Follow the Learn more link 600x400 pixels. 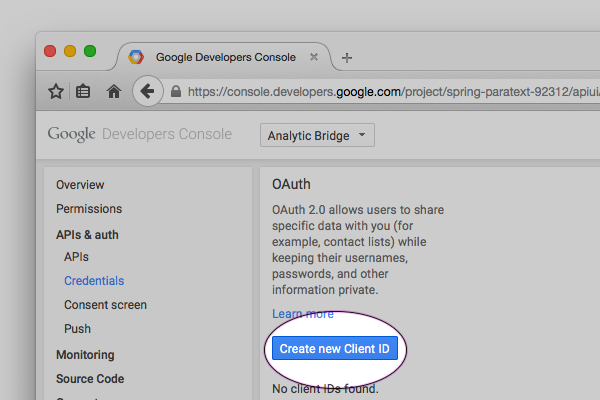tap(303, 314)
